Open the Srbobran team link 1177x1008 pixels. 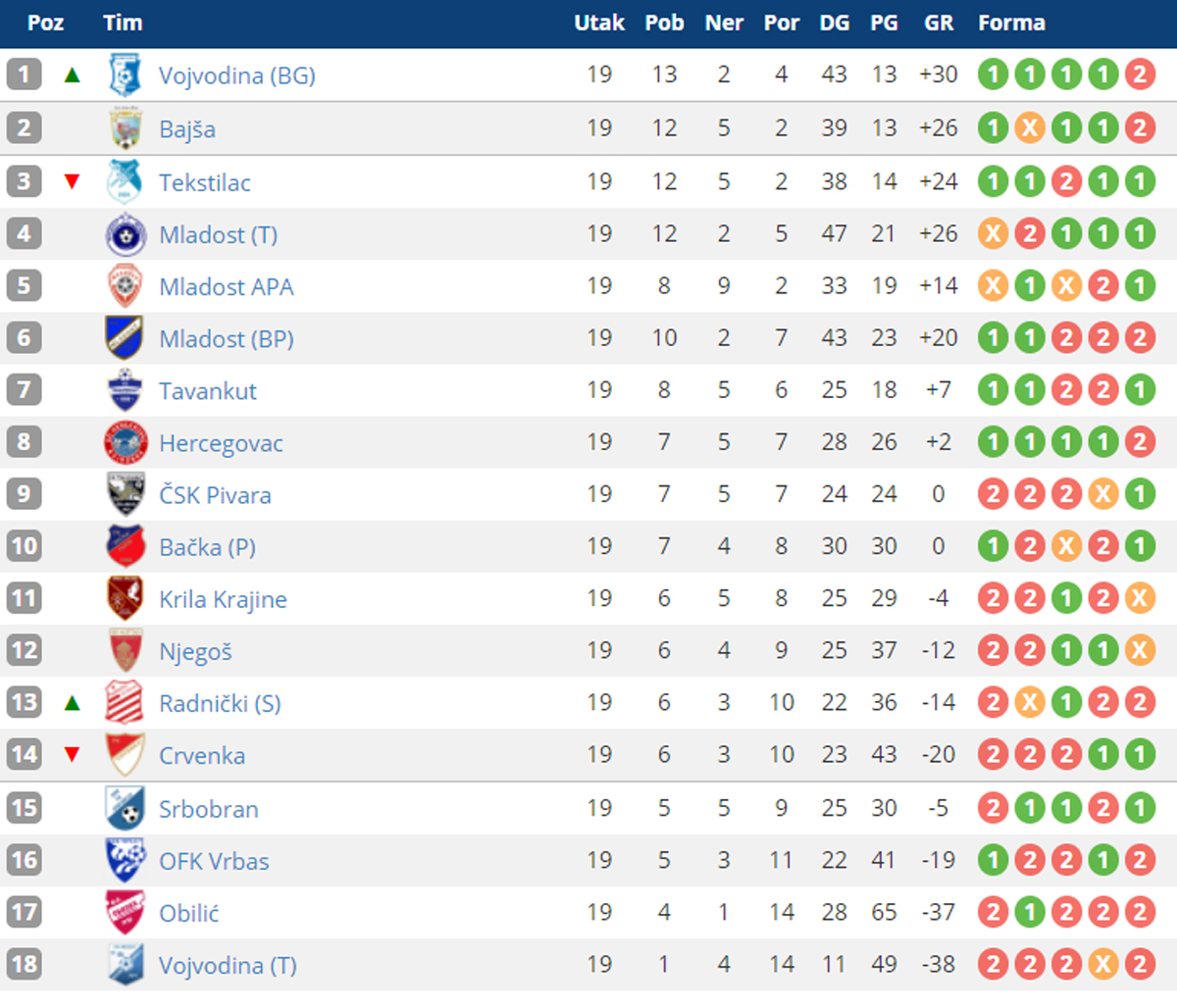pyautogui.click(x=208, y=809)
